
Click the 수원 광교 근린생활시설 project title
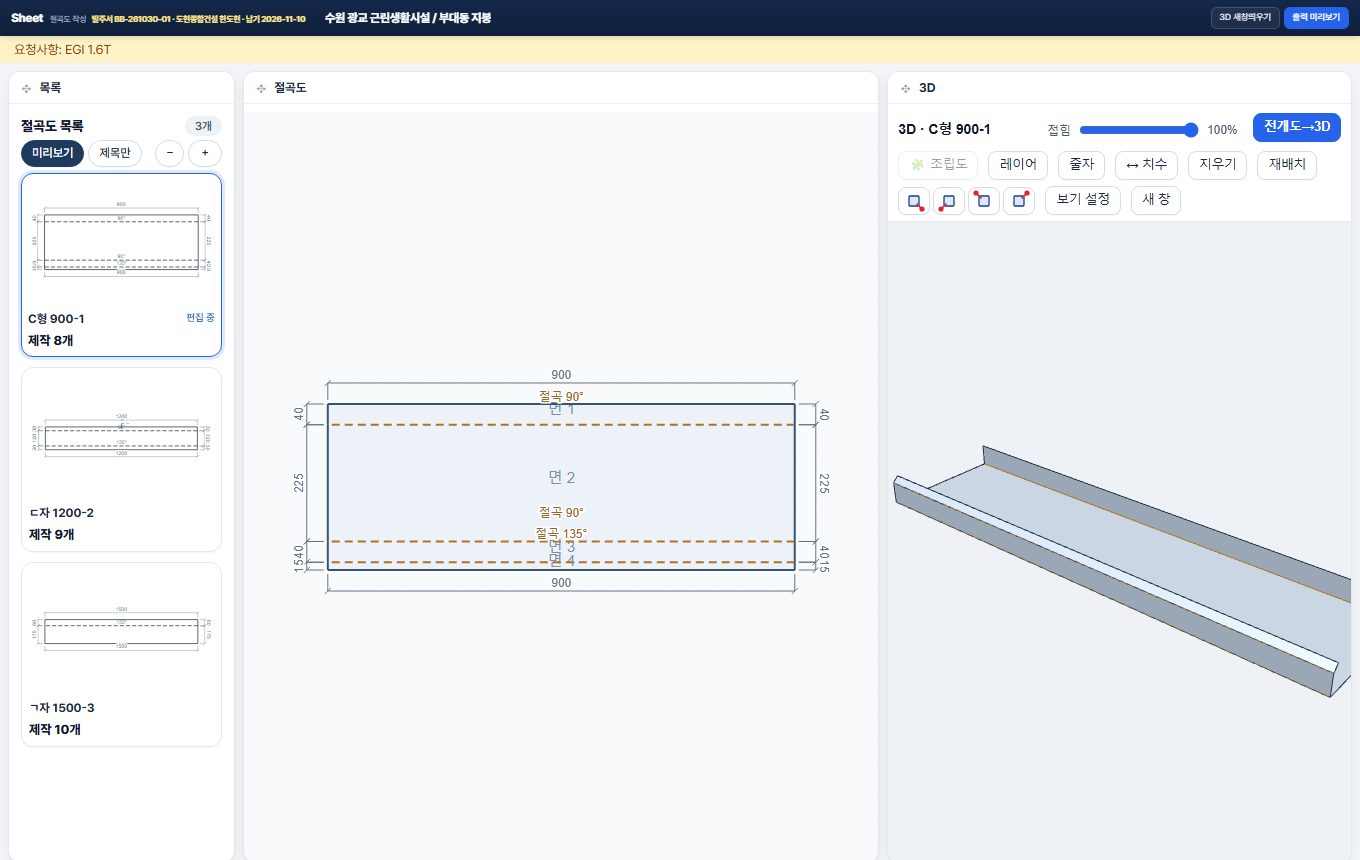coord(408,18)
